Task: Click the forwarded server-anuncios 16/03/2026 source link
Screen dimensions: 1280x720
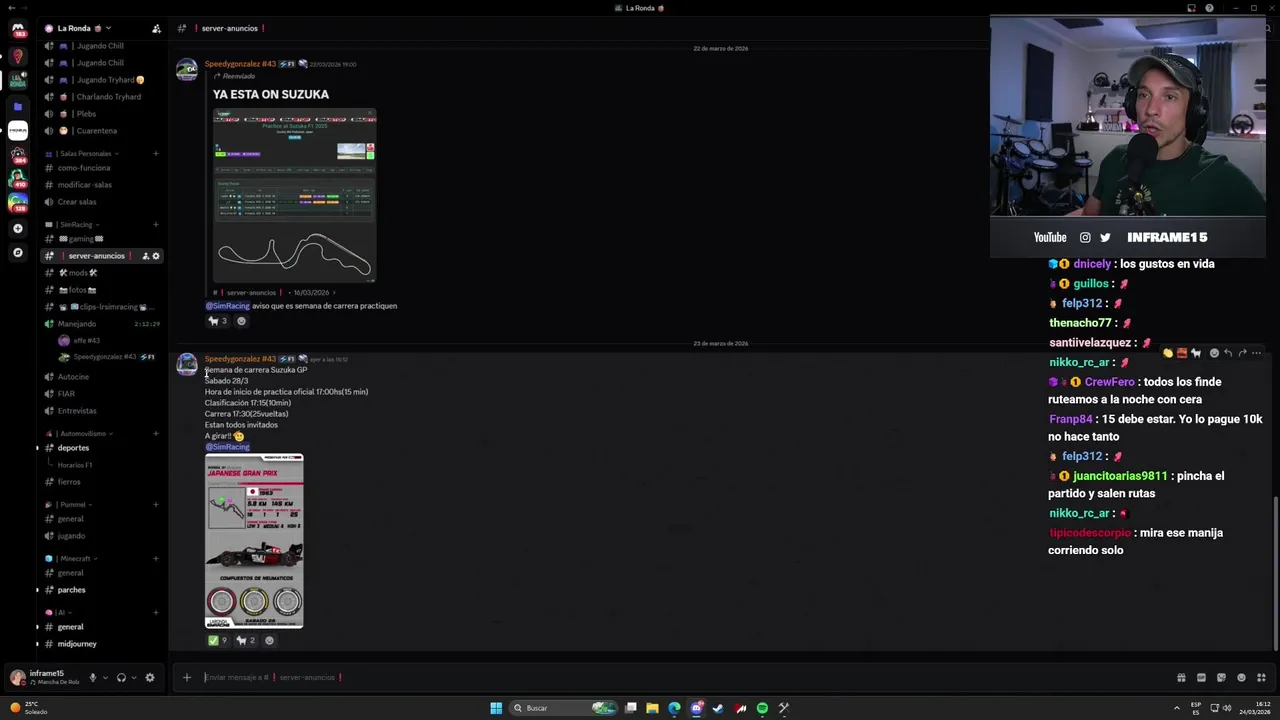Action: (x=272, y=293)
